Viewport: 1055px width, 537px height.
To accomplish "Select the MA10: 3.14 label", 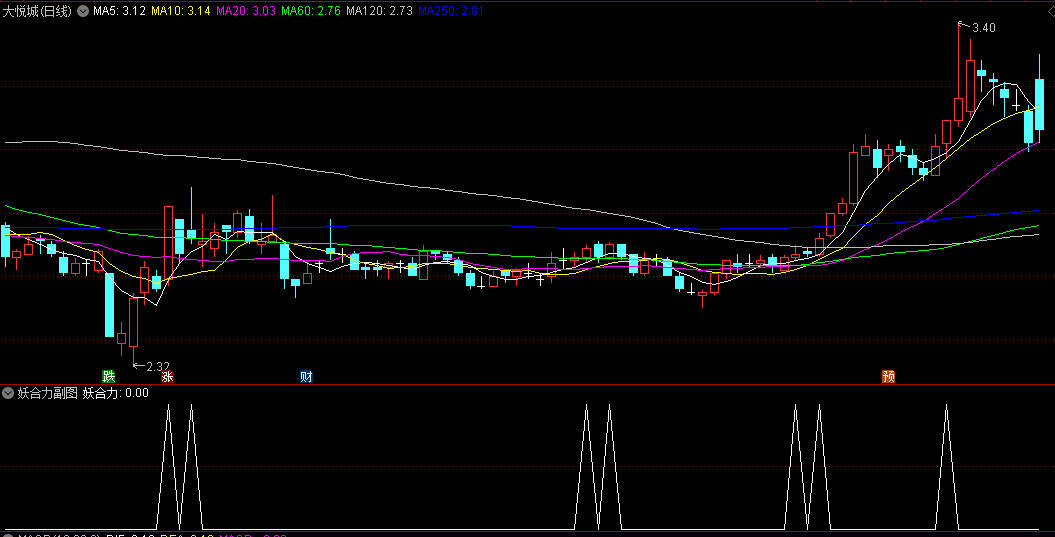I will (180, 11).
